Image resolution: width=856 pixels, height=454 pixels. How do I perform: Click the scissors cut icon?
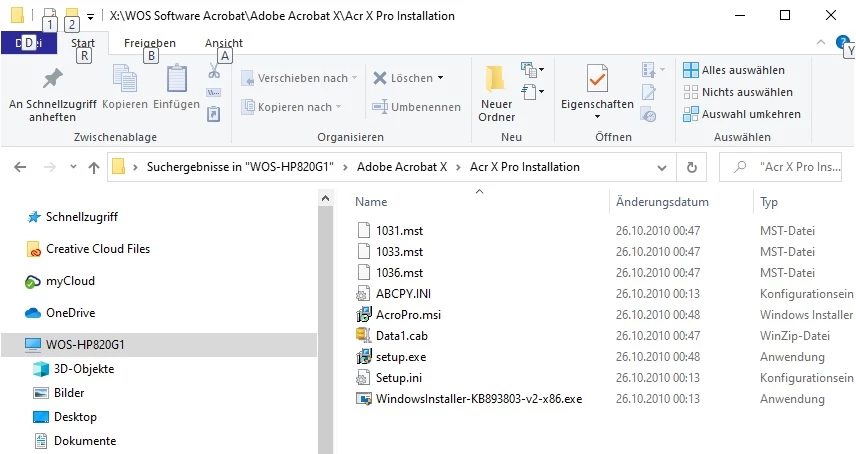214,71
